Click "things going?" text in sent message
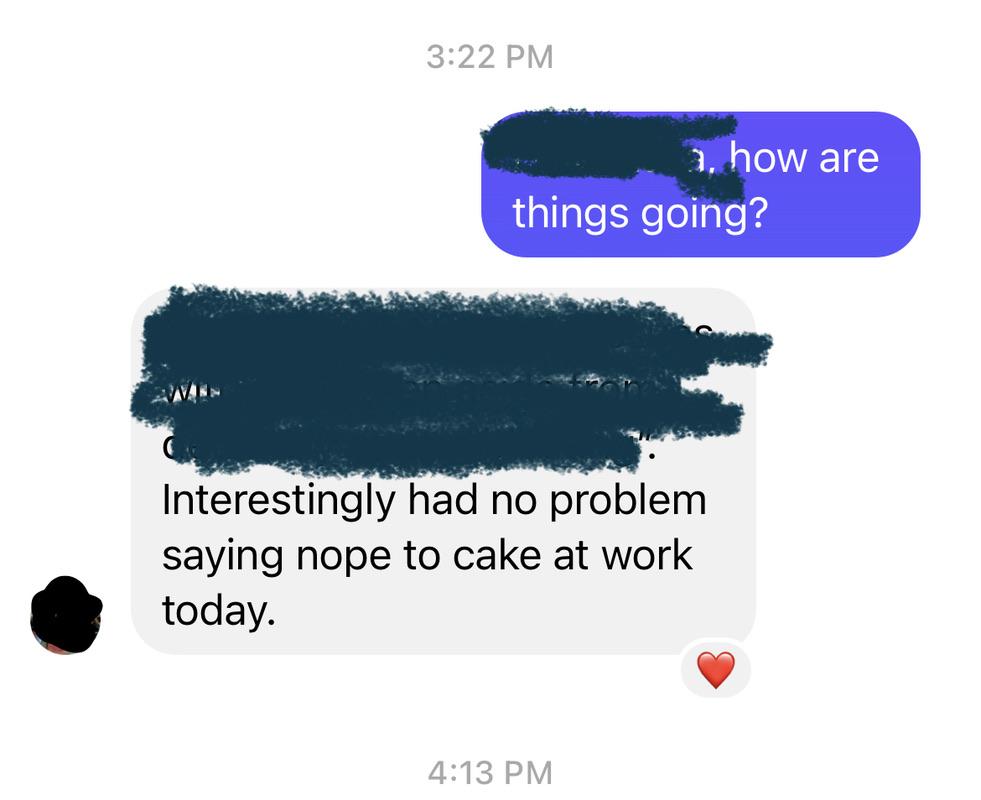Image resolution: width=981 pixels, height=800 pixels. coord(639,213)
